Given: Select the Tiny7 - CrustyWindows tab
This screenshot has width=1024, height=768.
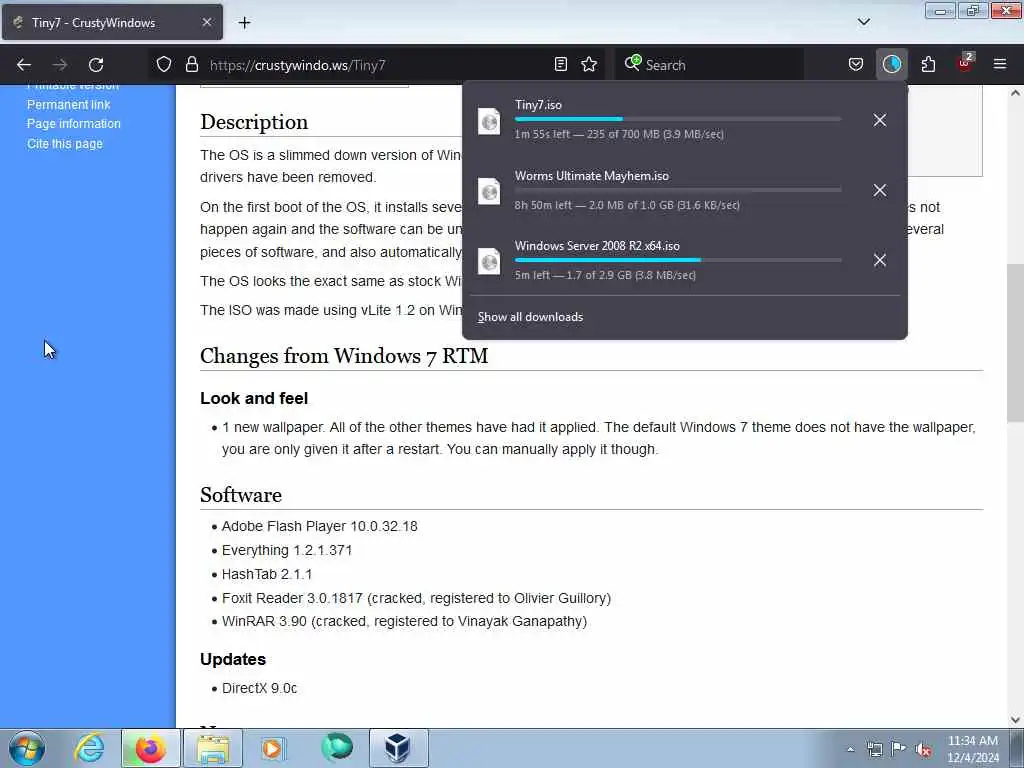Looking at the screenshot, I should point(112,22).
